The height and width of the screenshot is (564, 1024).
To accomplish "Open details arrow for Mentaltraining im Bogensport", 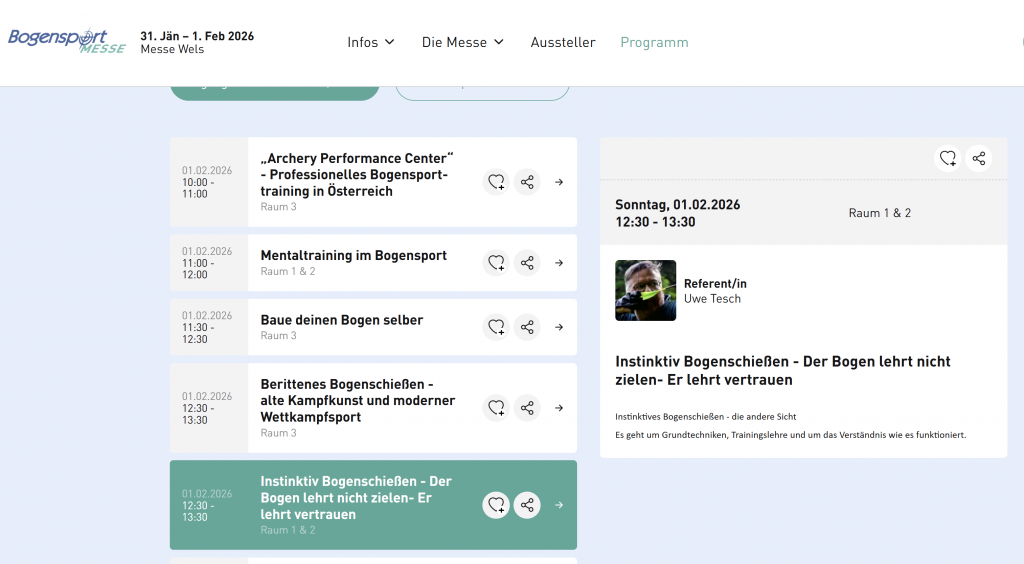I will 559,263.
